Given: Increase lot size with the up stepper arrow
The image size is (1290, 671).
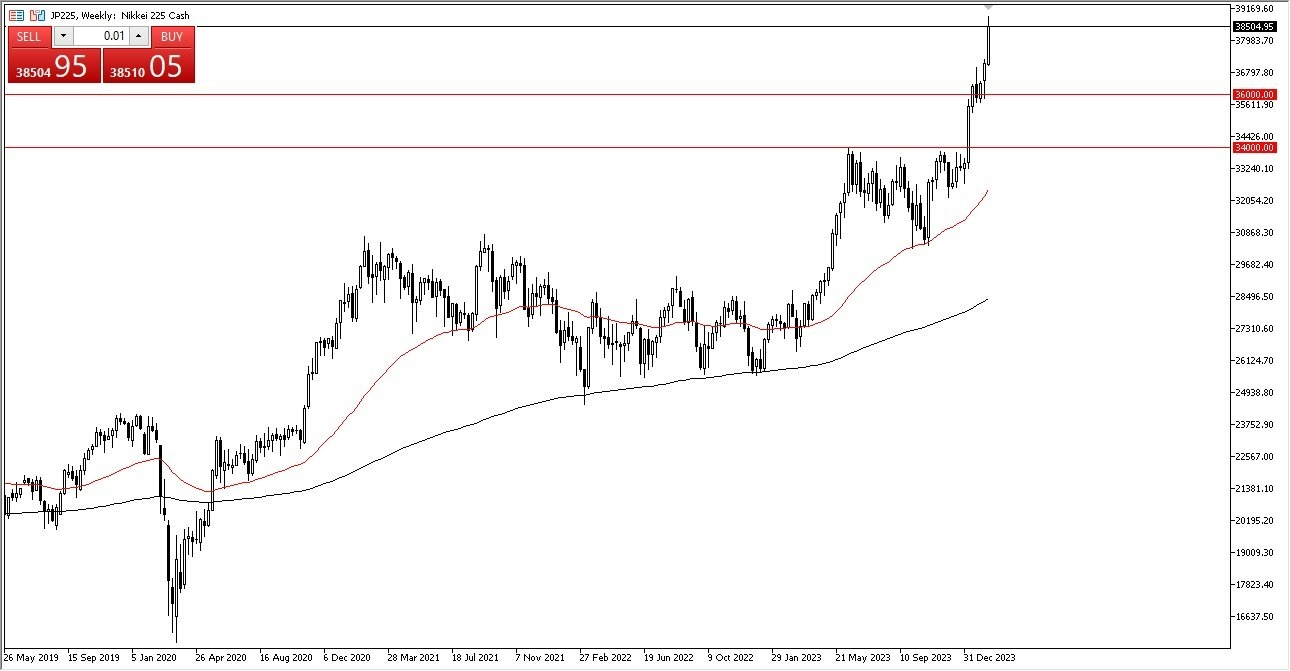Looking at the screenshot, I should point(138,36).
